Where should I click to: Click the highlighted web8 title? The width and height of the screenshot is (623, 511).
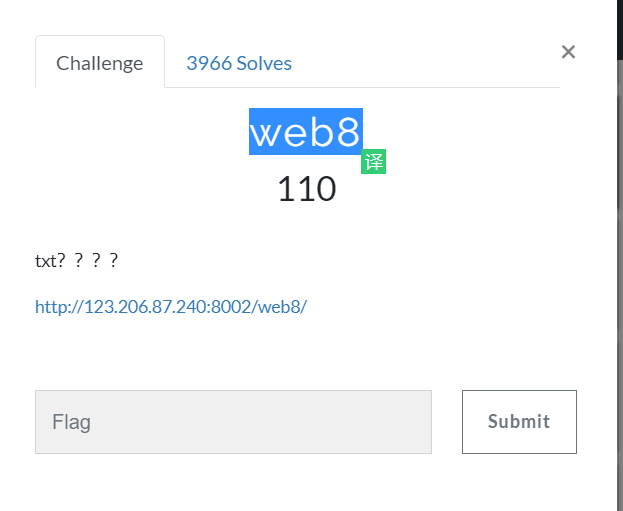coord(306,131)
